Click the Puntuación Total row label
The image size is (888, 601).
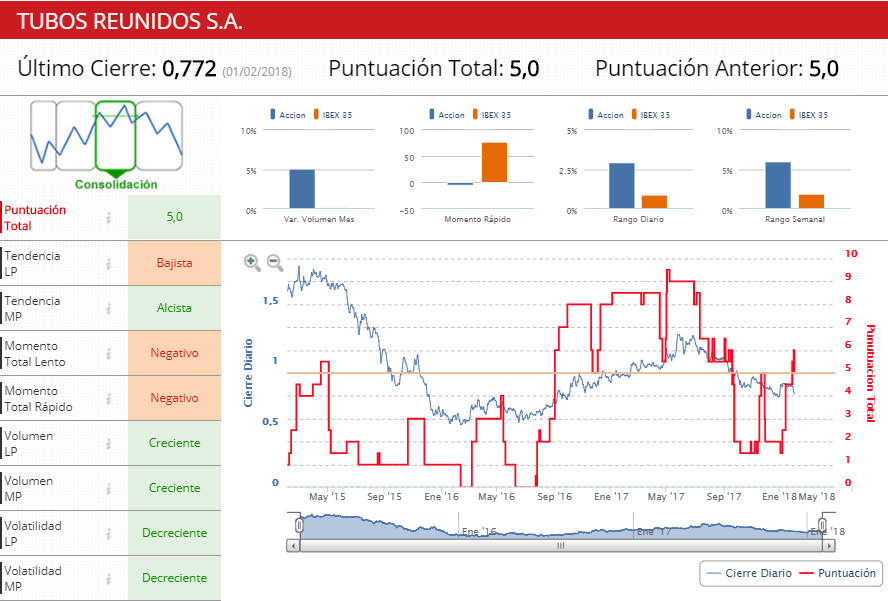coord(35,218)
